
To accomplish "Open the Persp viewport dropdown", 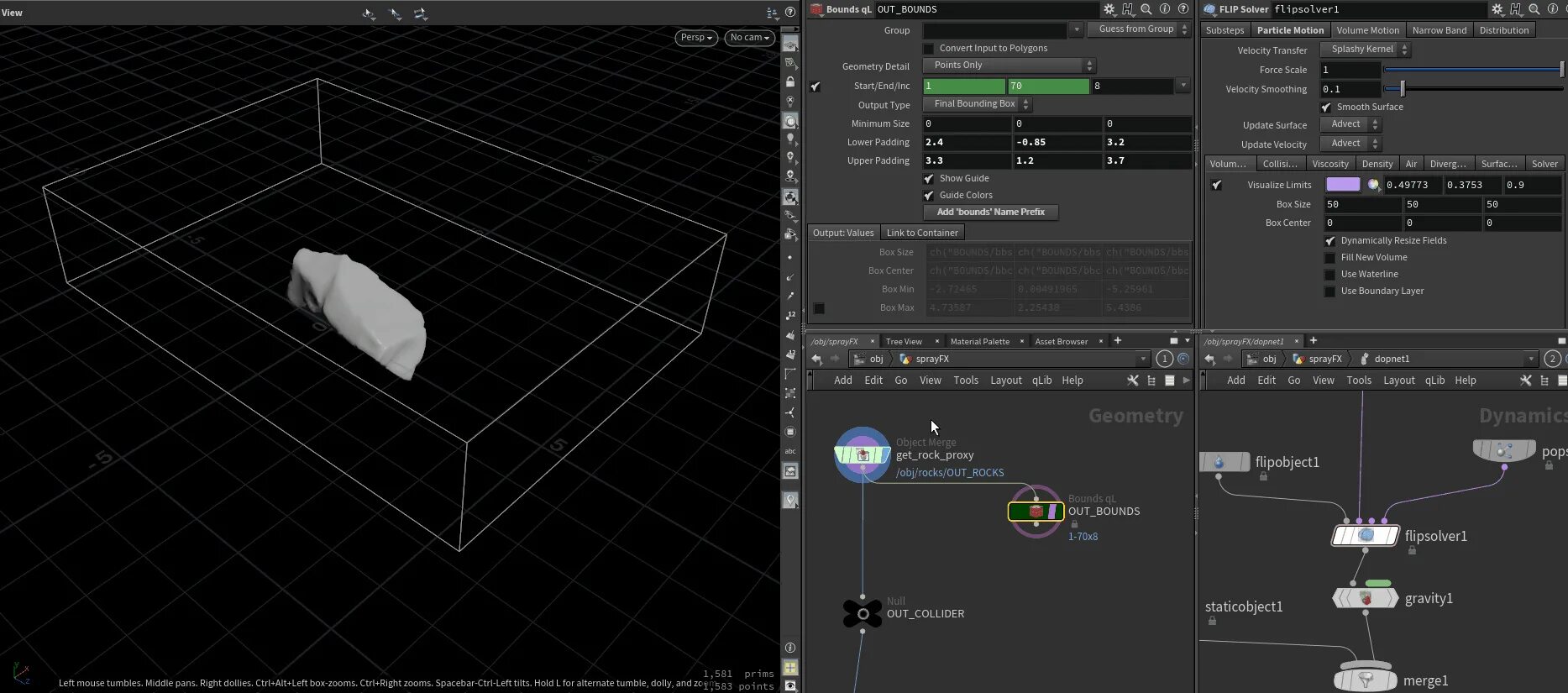I will [696, 38].
